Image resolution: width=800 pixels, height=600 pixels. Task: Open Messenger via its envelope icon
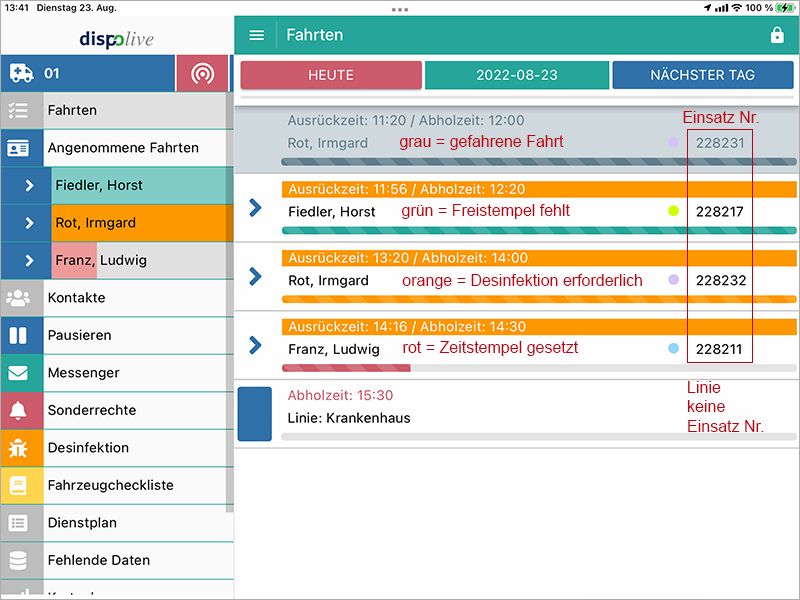pos(19,373)
